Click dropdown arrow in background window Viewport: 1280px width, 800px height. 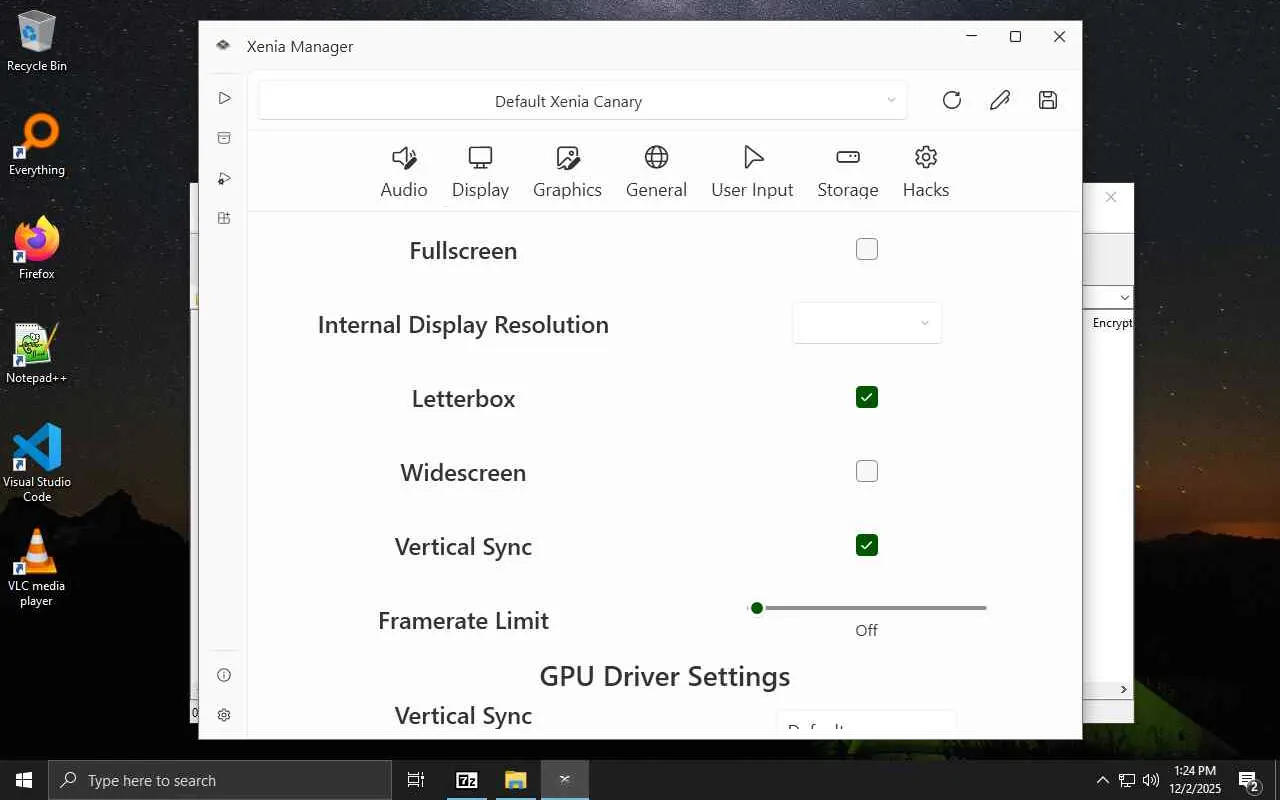1124,297
